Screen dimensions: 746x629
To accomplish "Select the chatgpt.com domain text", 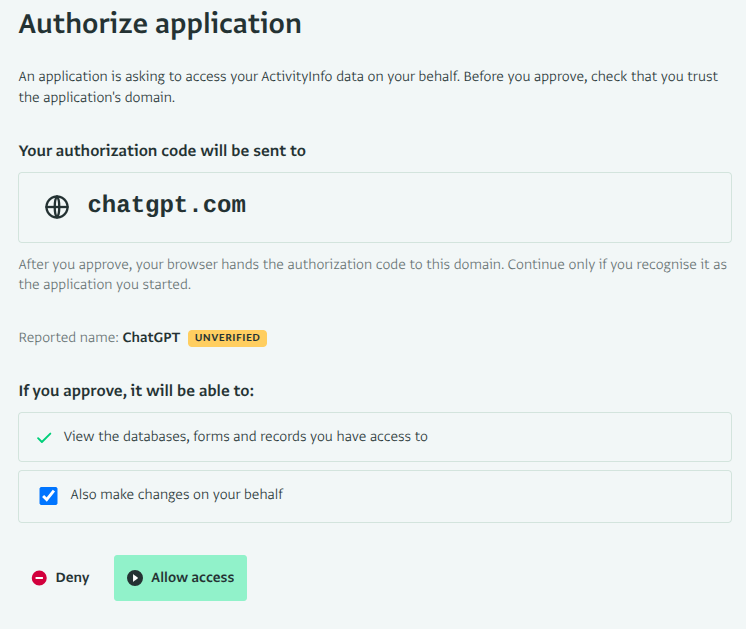I will tap(167, 205).
